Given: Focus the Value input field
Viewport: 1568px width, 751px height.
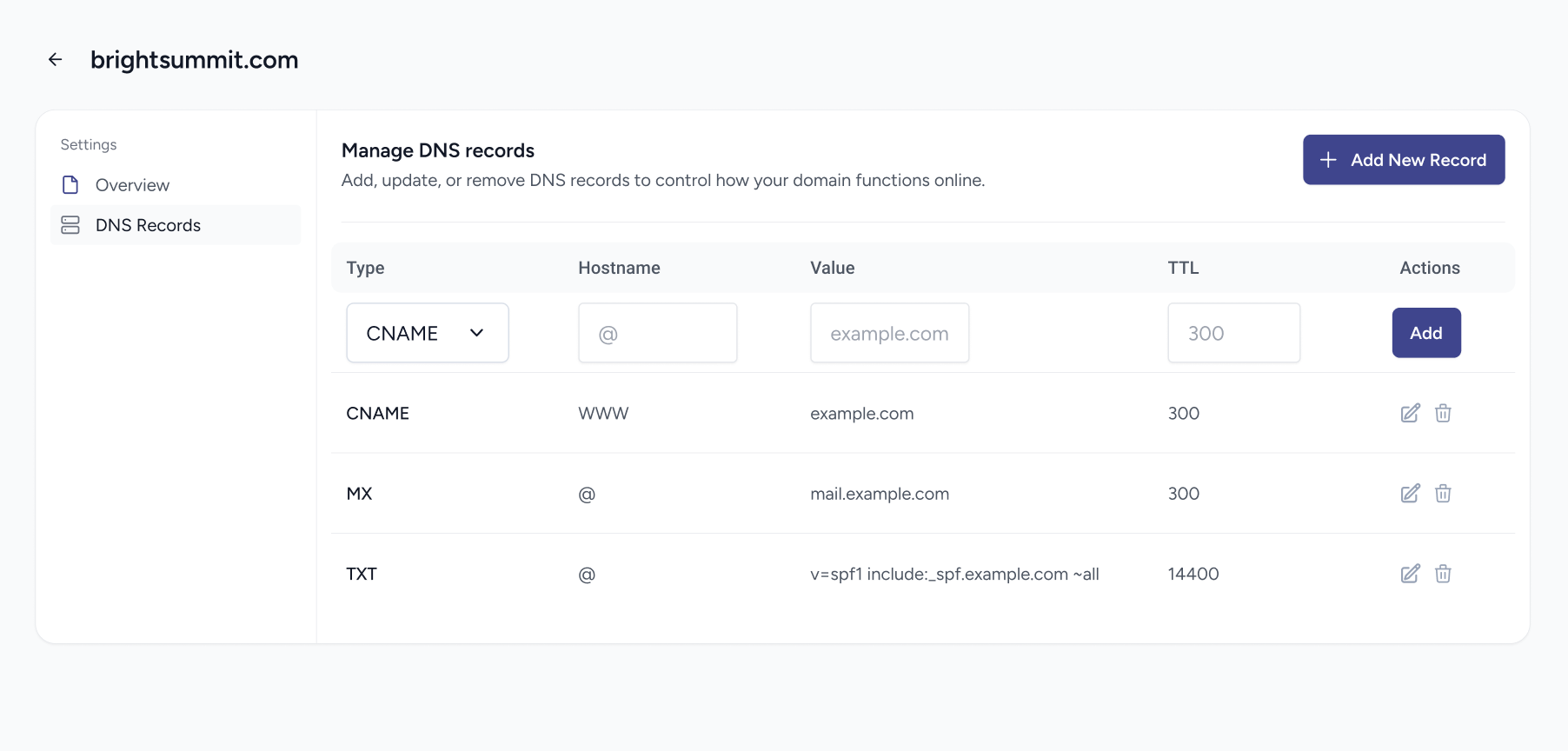Looking at the screenshot, I should pyautogui.click(x=889, y=333).
